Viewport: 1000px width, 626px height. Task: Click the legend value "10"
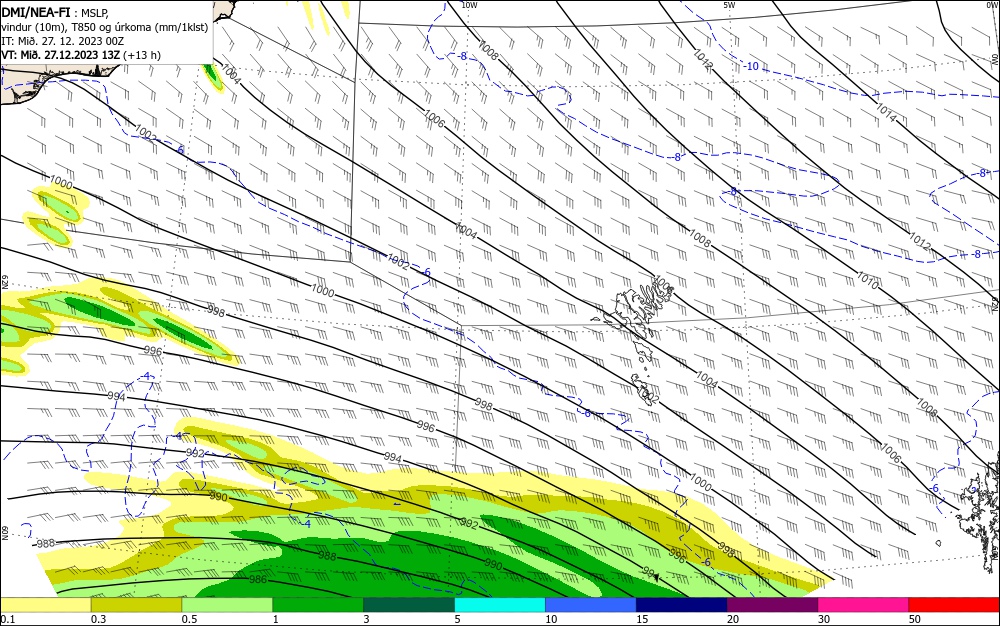551,619
